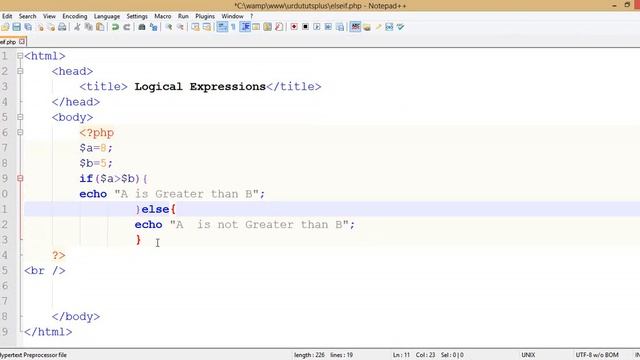Toggle Word wrap toolbar button

coord(222,27)
